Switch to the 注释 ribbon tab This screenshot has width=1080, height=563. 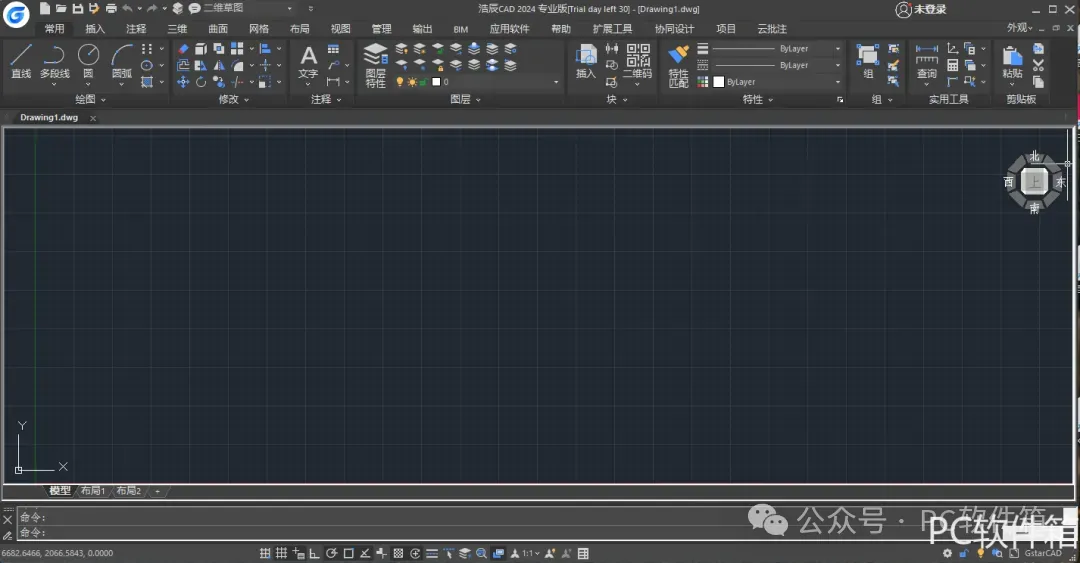[136, 29]
